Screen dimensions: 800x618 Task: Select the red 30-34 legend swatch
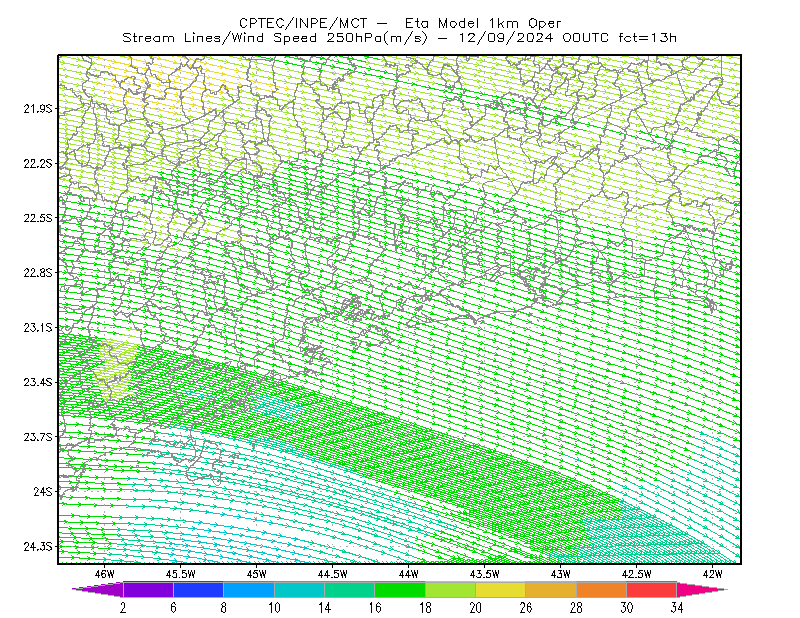652,589
